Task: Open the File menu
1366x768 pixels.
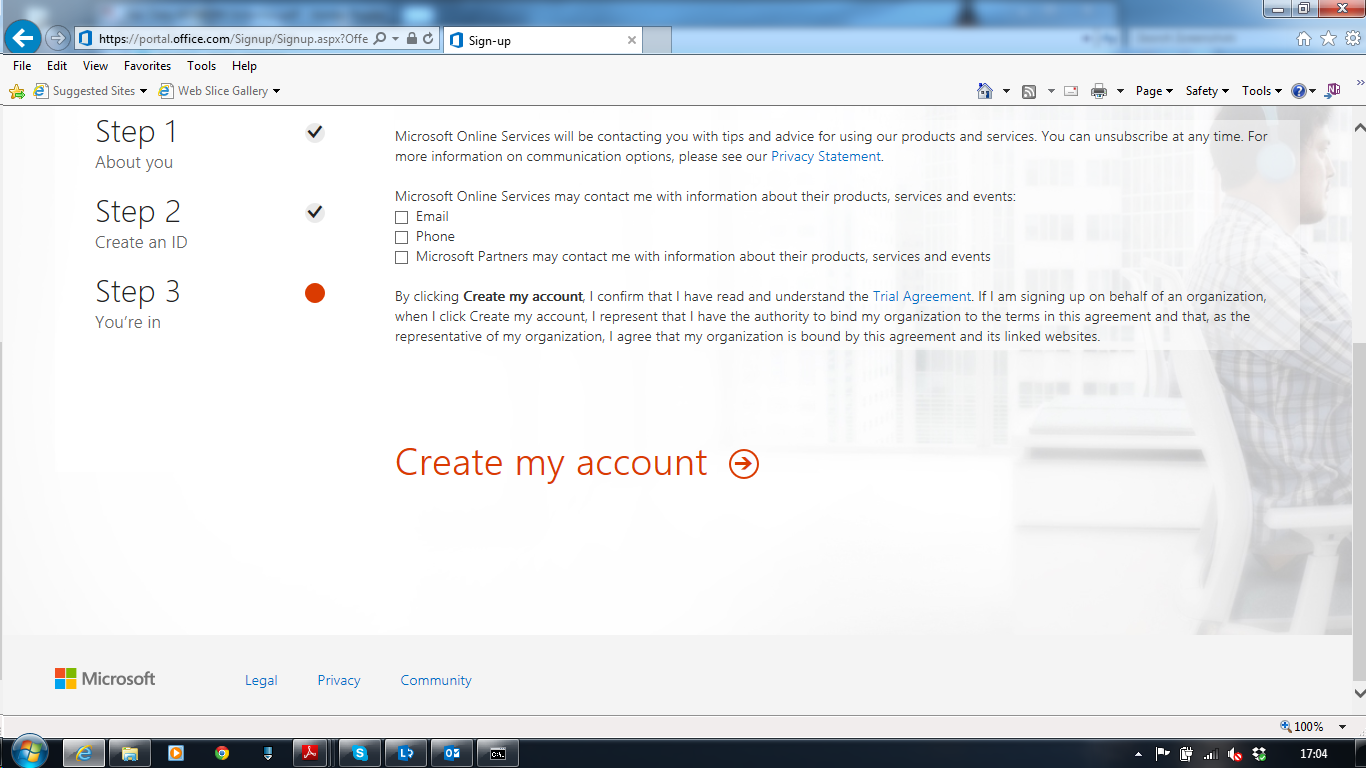Action: [x=22, y=66]
